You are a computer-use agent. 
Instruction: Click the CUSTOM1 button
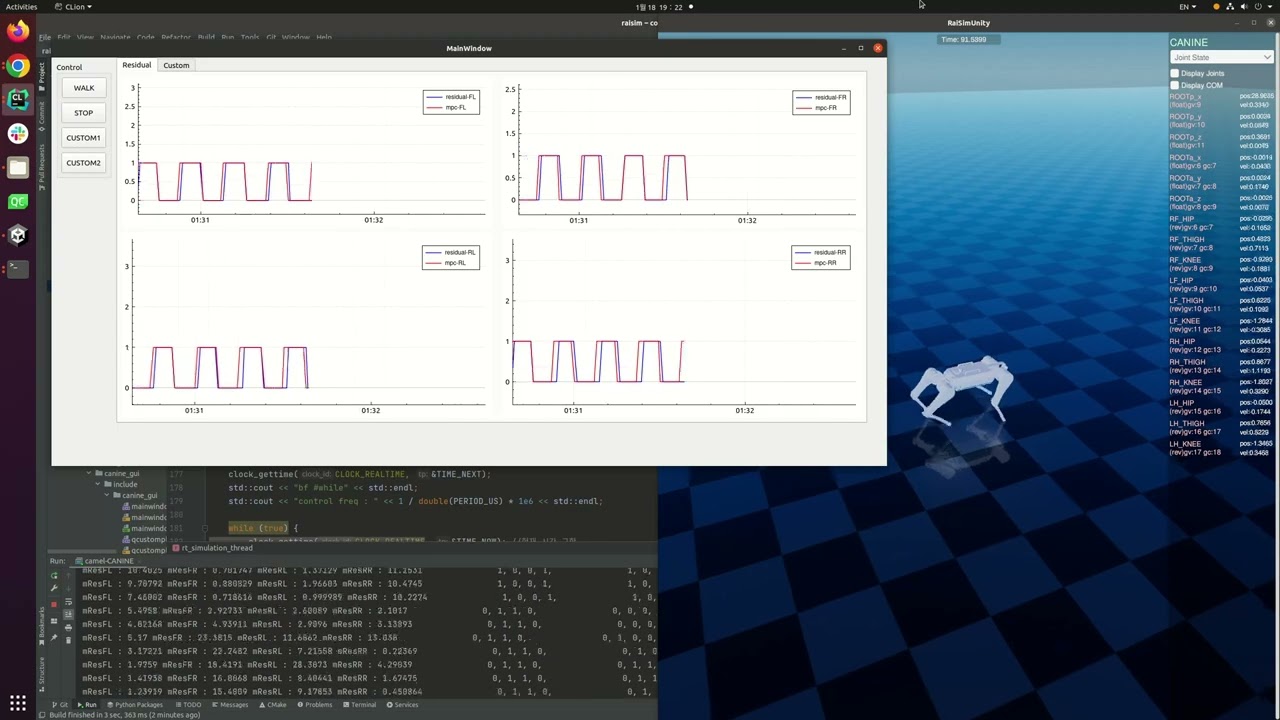click(x=83, y=138)
